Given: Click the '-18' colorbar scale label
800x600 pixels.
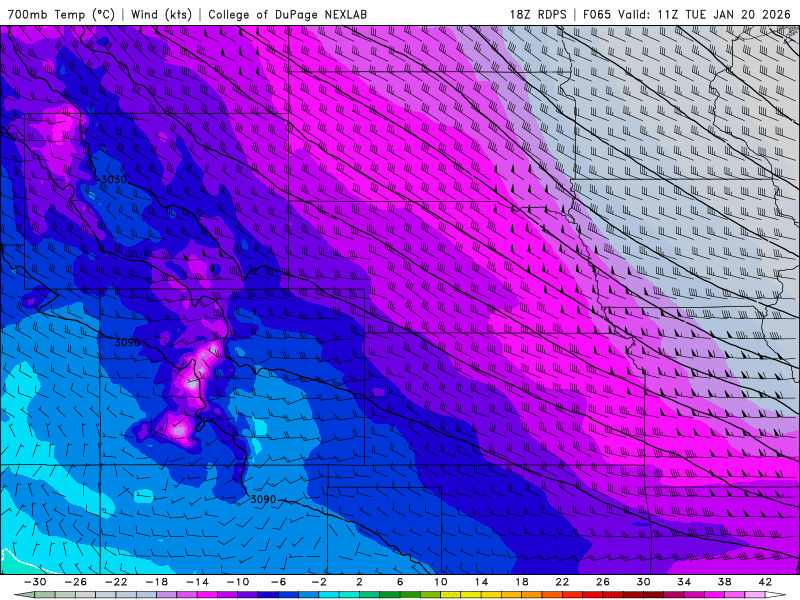Looking at the screenshot, I should pyautogui.click(x=157, y=582).
